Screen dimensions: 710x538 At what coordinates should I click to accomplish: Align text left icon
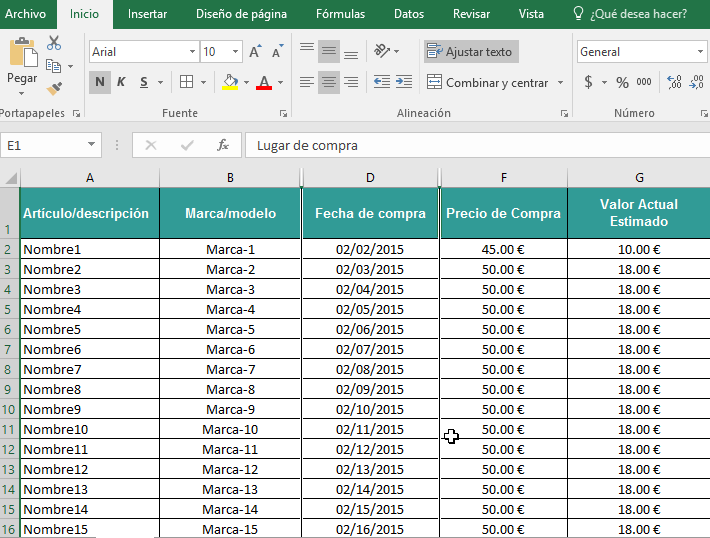pyautogui.click(x=307, y=82)
